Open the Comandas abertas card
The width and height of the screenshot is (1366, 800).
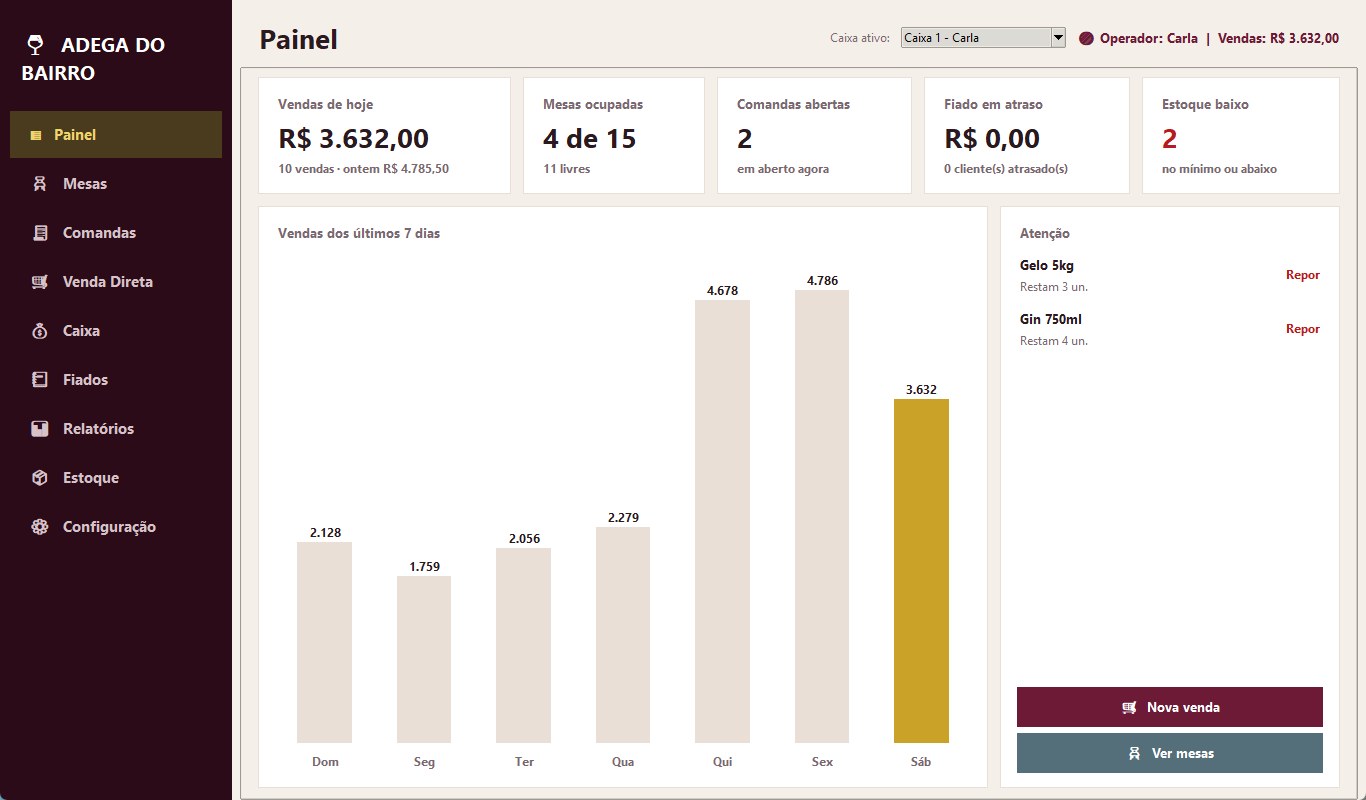[814, 136]
